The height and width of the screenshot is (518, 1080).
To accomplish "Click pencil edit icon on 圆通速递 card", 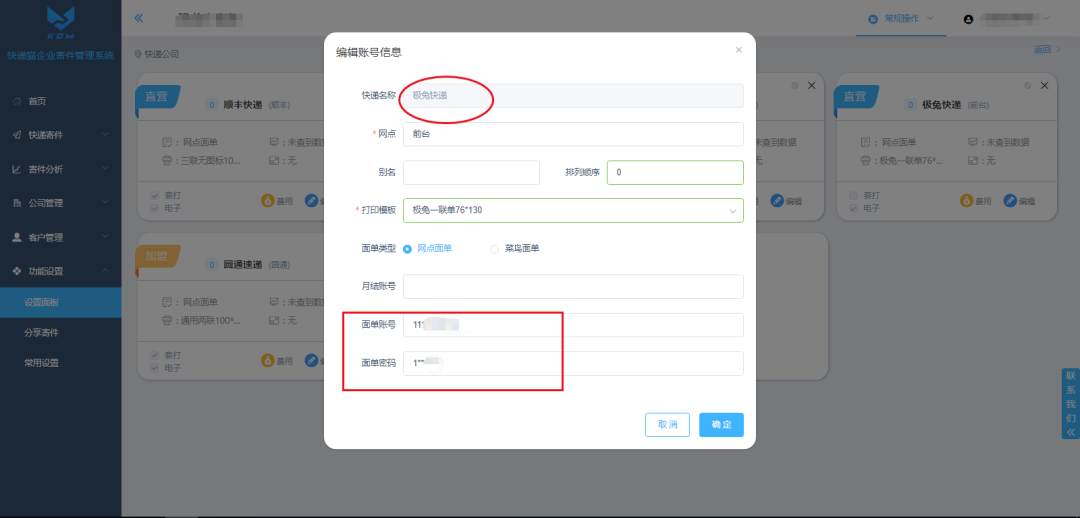I will point(311,360).
